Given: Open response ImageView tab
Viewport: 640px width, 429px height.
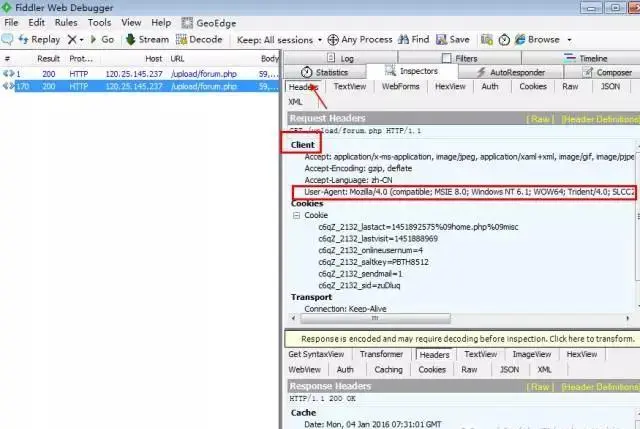Looking at the screenshot, I should tap(531, 354).
